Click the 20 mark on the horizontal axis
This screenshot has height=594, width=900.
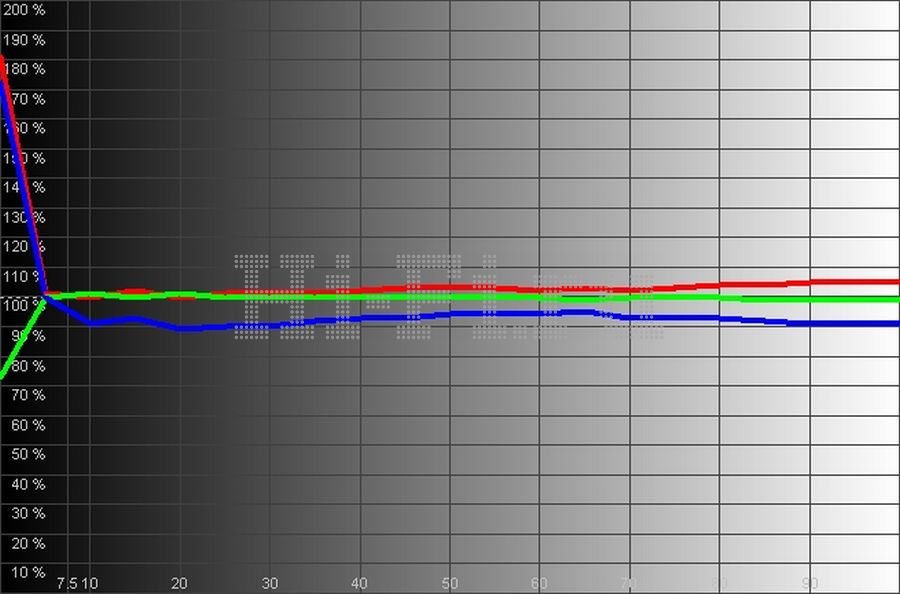tap(180, 583)
